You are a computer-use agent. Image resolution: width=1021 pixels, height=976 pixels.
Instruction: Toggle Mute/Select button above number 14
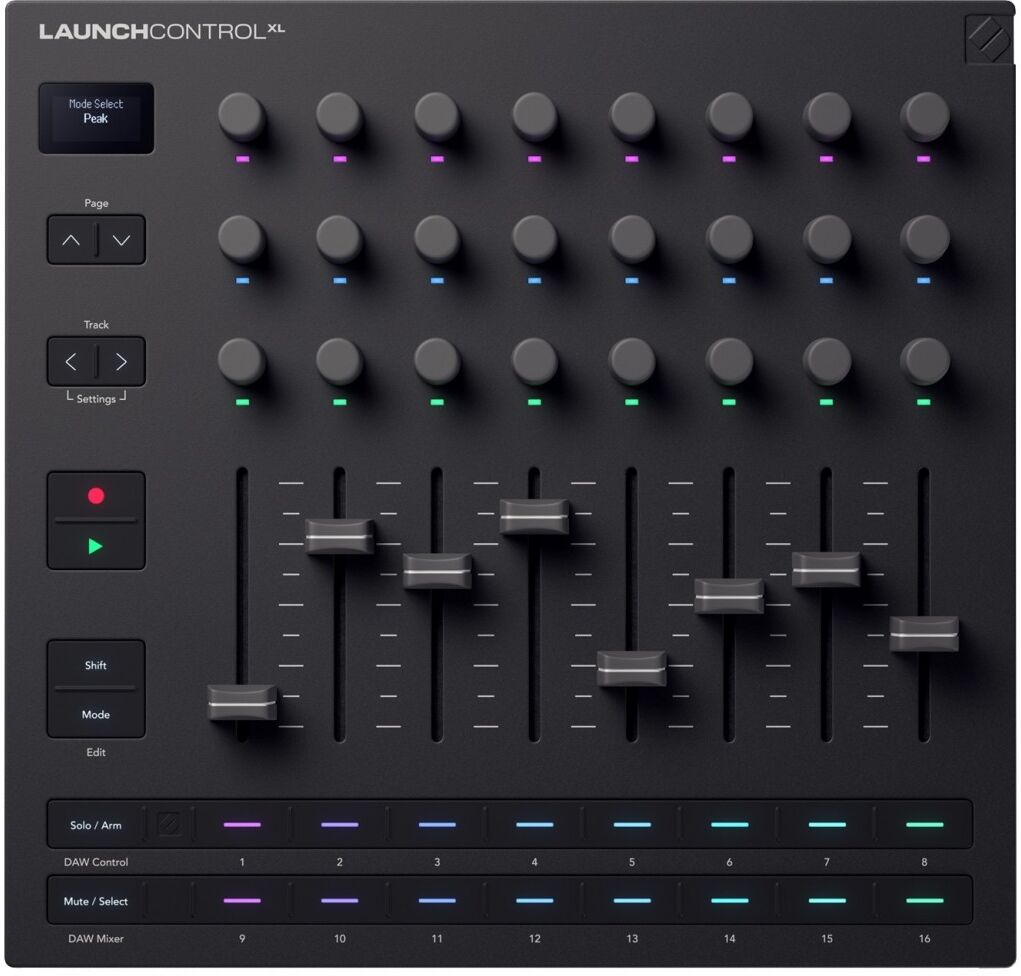(729, 901)
